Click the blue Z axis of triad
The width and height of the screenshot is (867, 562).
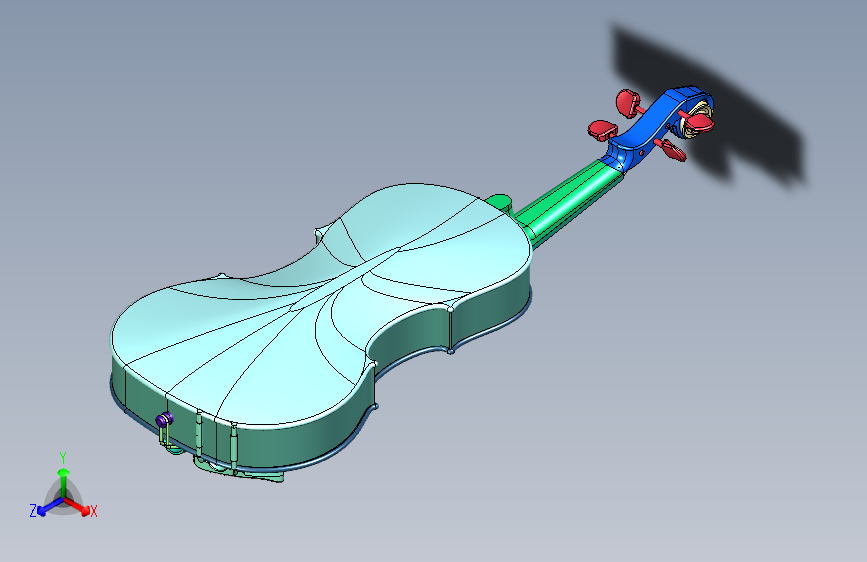coord(49,507)
